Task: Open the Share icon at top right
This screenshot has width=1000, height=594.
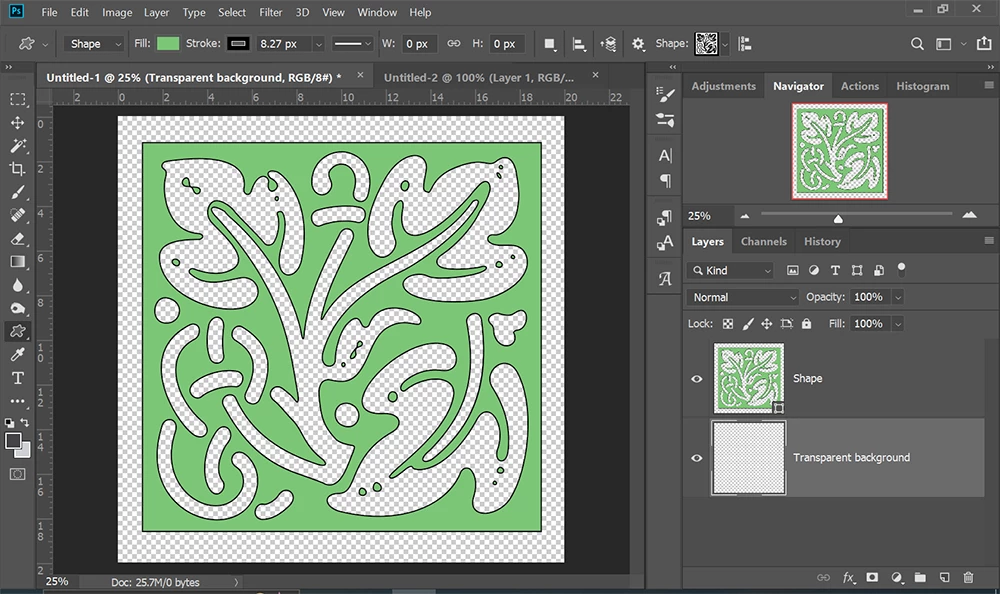Action: tap(984, 43)
